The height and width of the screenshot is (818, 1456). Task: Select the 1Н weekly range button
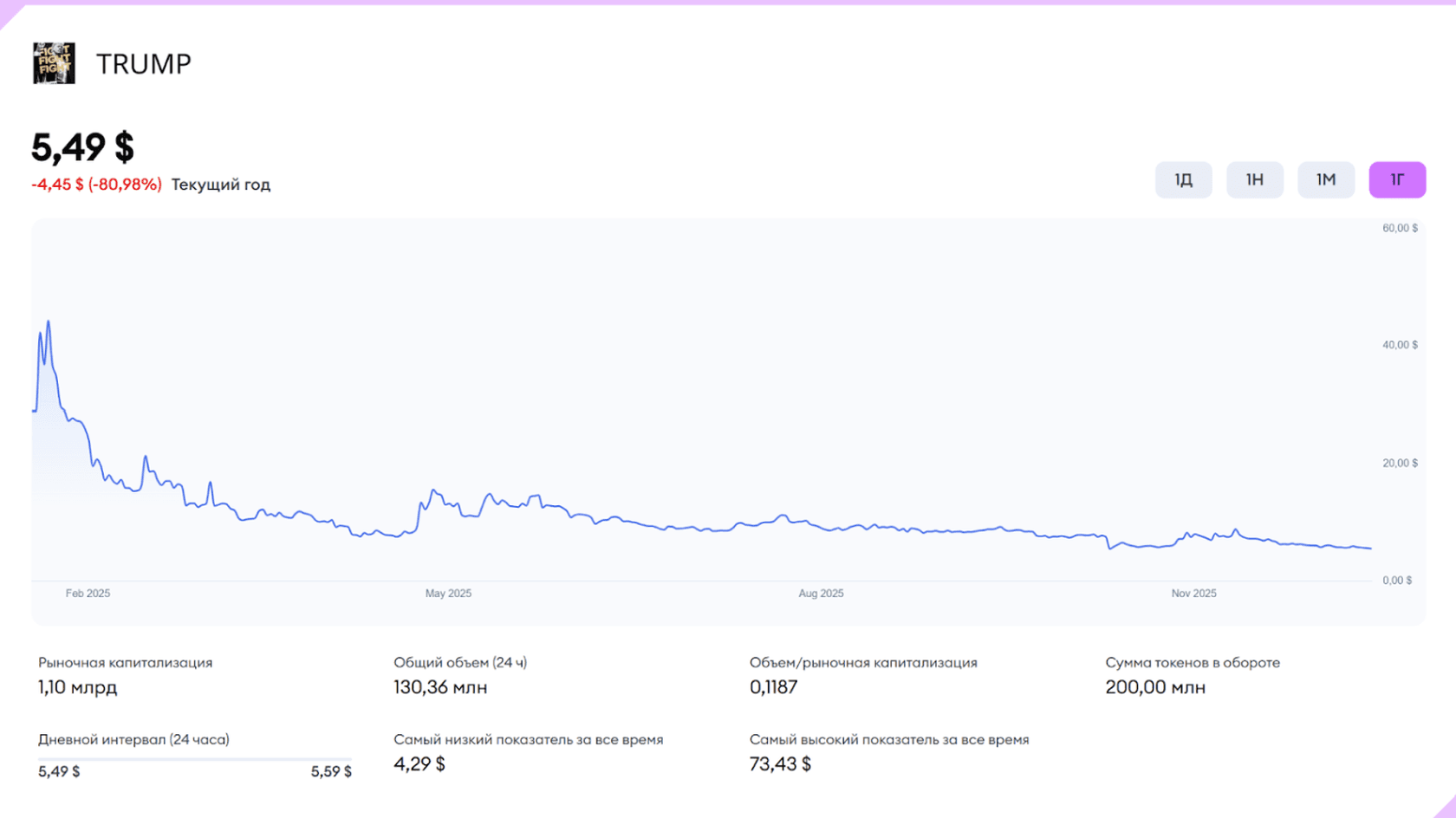coord(1255,179)
